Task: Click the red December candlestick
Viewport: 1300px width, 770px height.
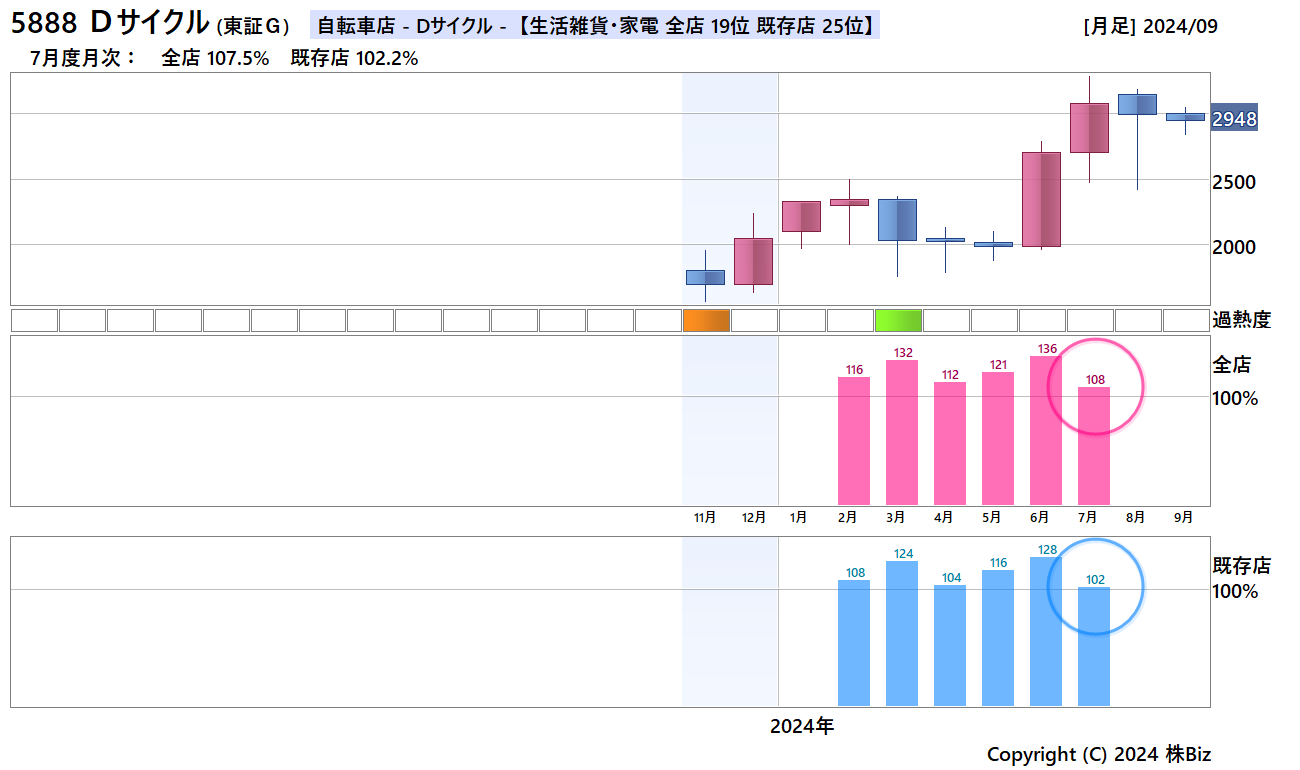Action: [753, 261]
